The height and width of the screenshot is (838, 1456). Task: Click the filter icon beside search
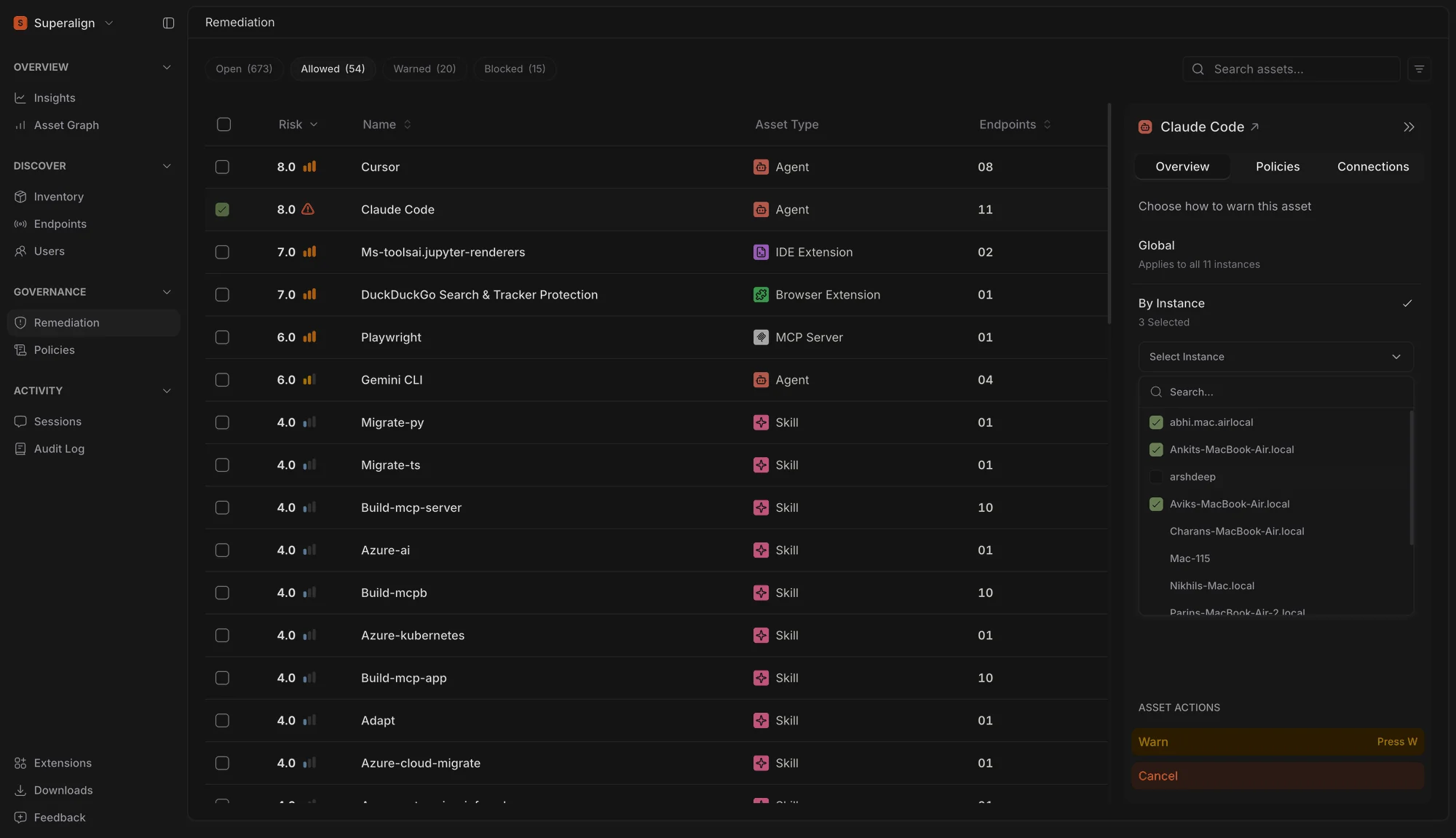pos(1419,69)
